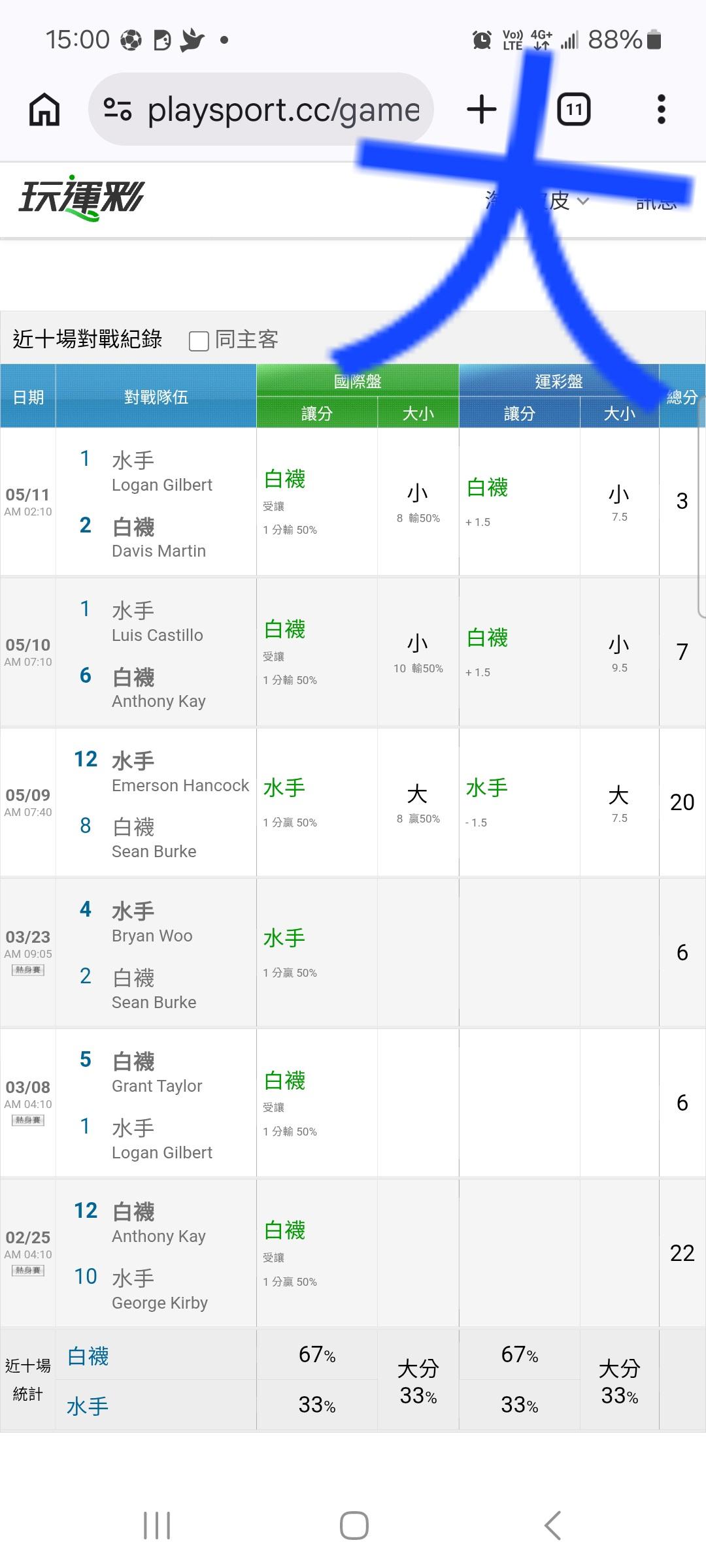Screen dimensions: 706x1568
Task: Tap the 玩運彩 site logo
Action: pos(81,198)
